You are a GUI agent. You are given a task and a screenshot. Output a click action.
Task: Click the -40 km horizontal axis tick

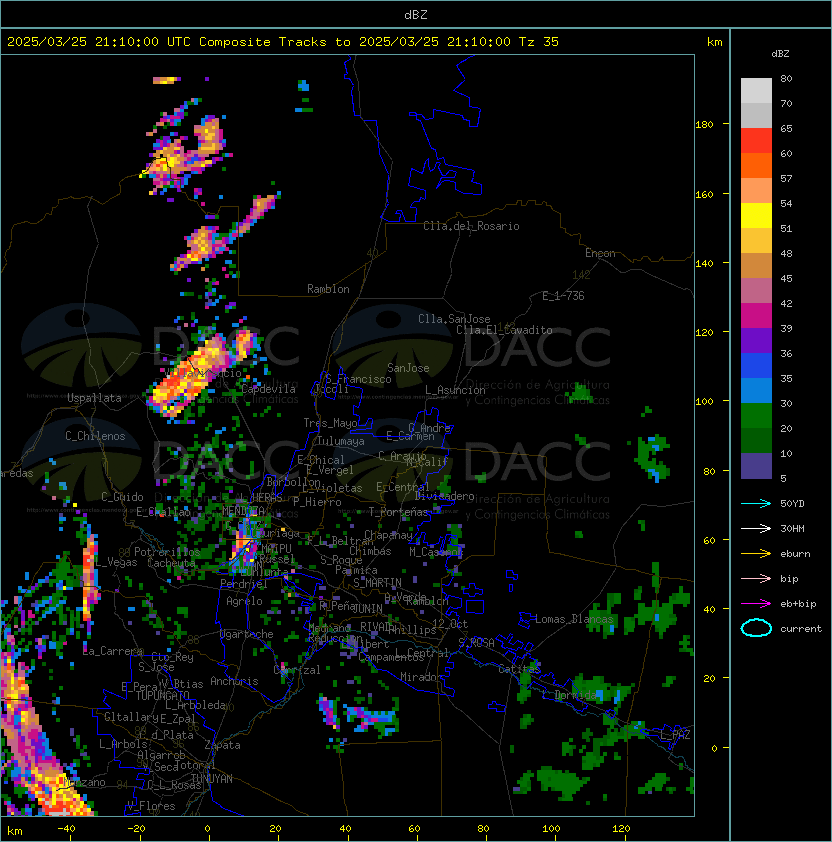click(x=66, y=829)
